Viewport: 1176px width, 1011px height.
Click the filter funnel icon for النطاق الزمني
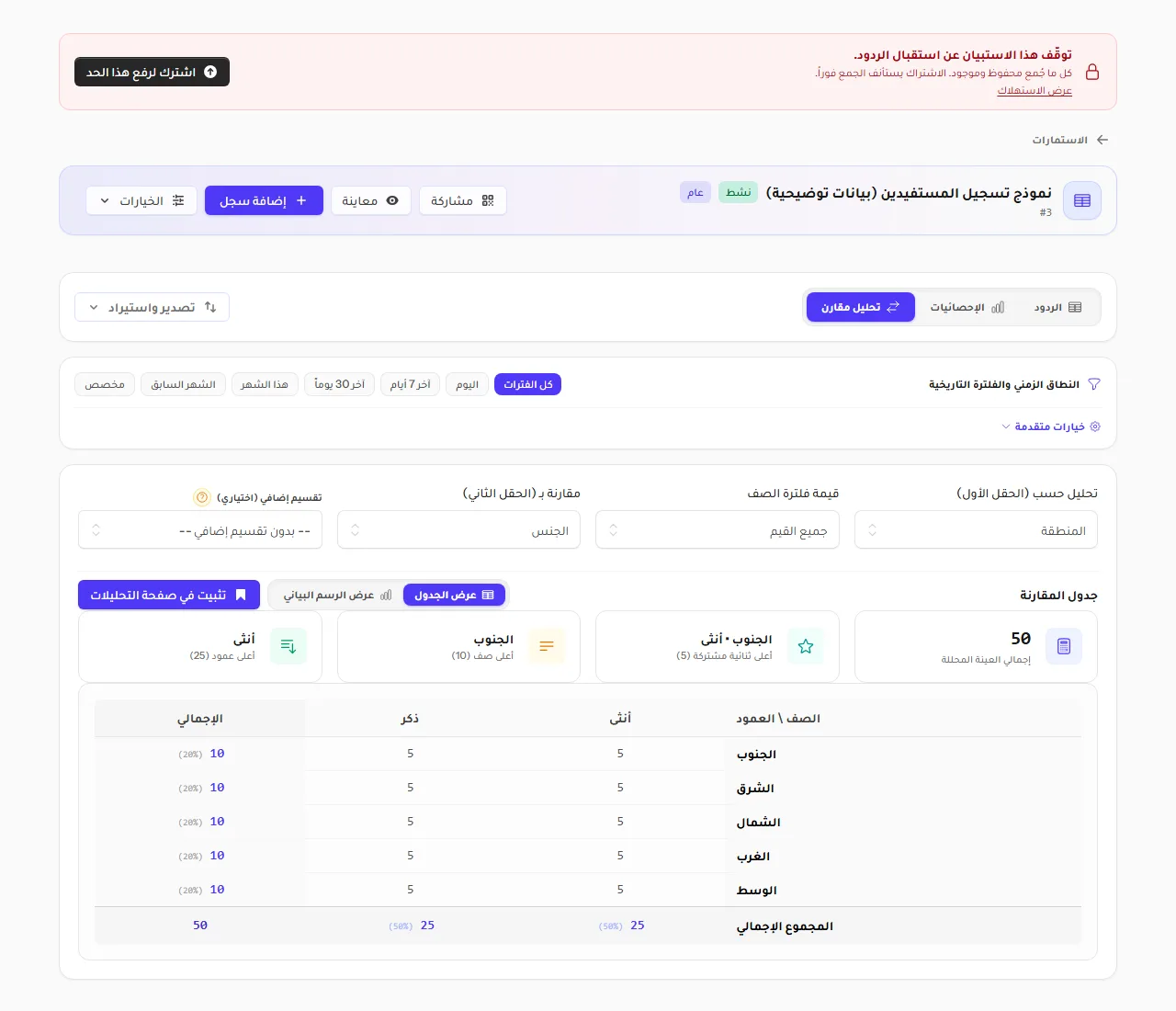[x=1094, y=384]
